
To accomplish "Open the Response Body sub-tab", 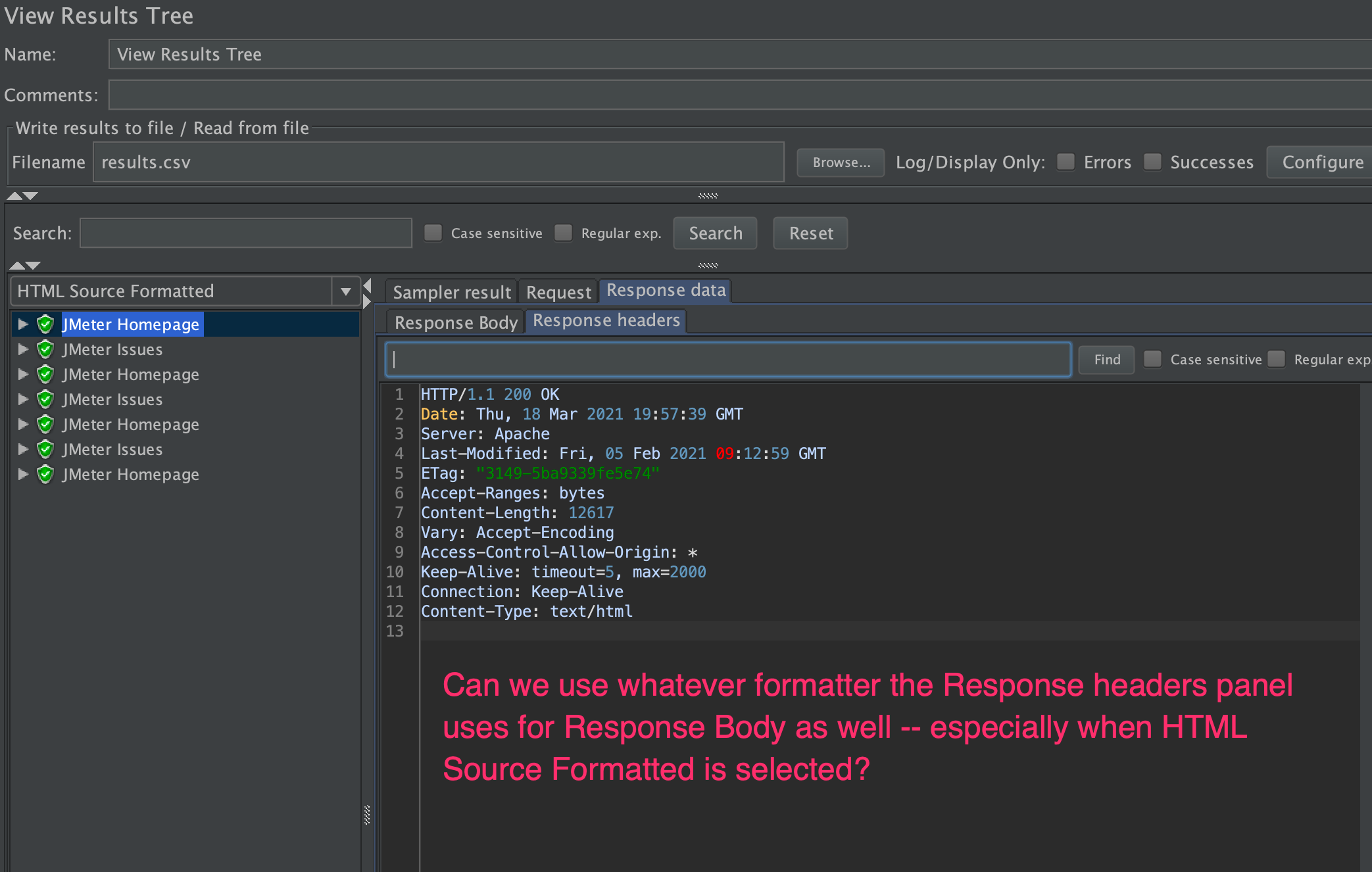I will [456, 322].
